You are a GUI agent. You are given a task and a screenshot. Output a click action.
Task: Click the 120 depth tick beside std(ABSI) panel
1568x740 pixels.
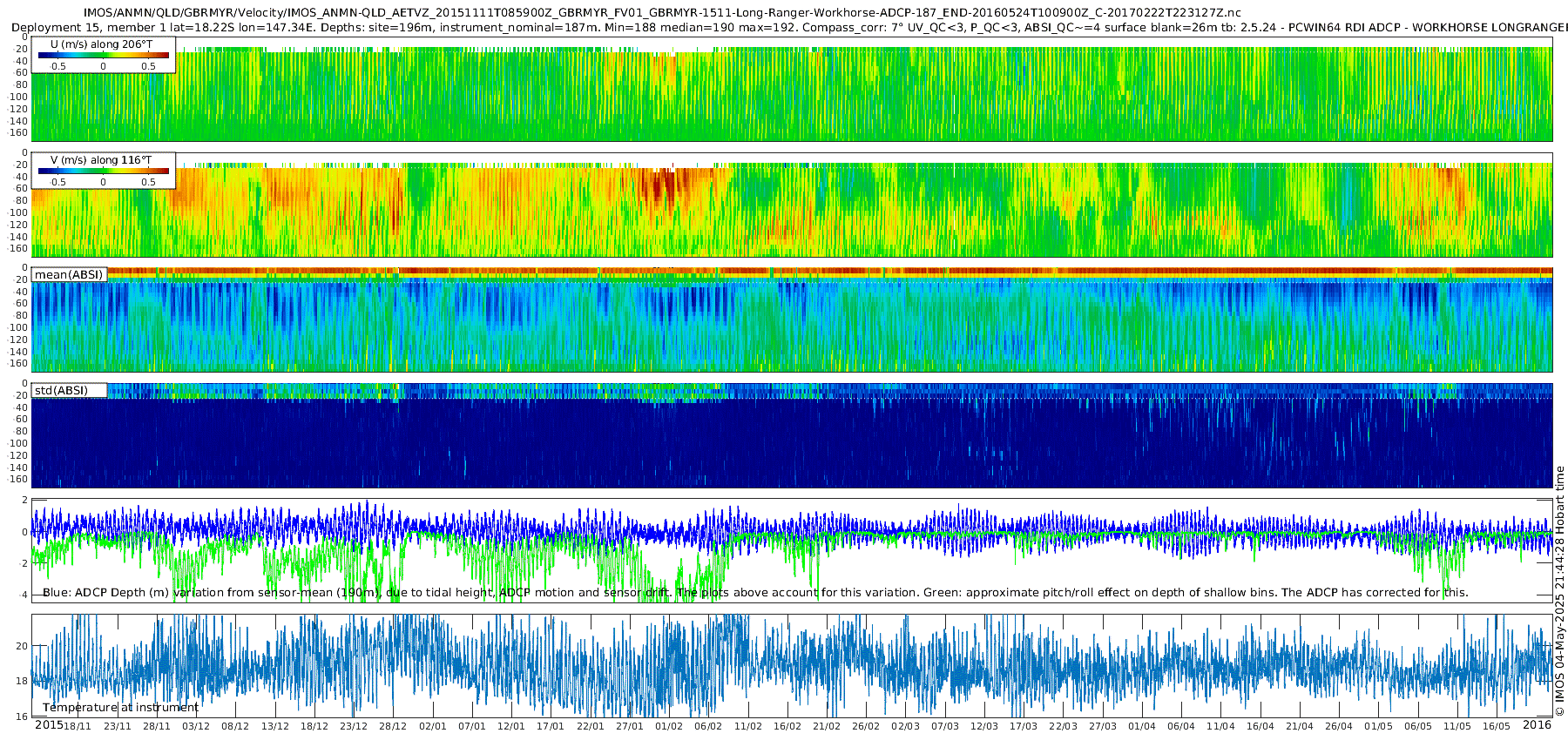pyautogui.click(x=19, y=455)
